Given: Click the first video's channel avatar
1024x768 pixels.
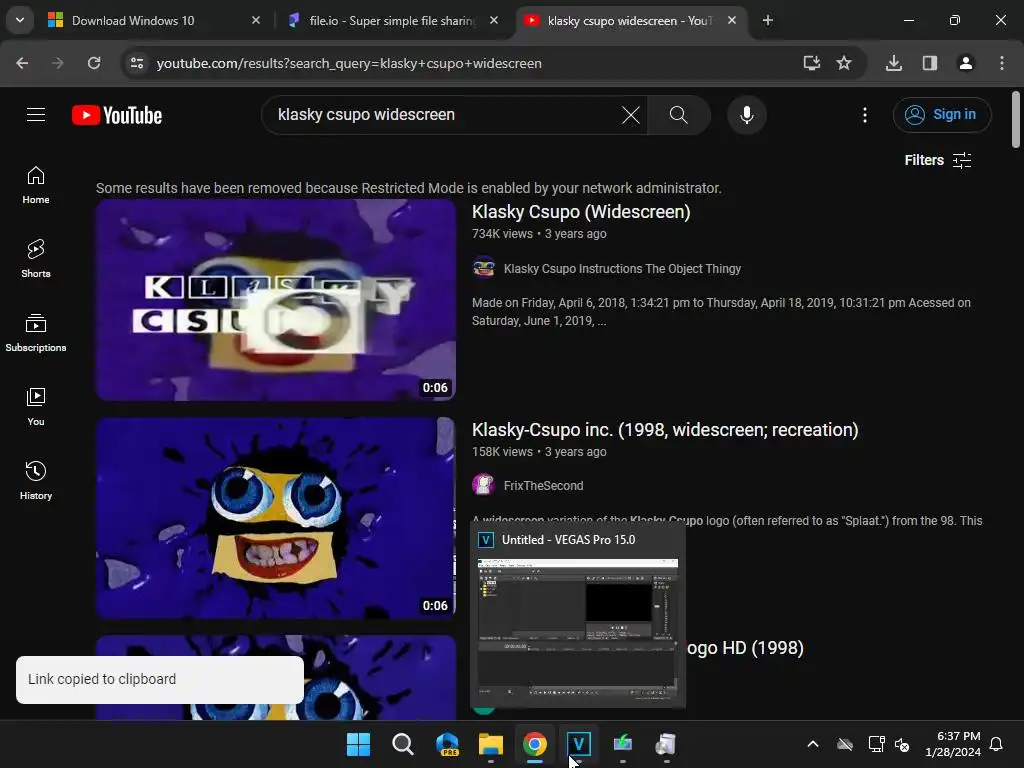Looking at the screenshot, I should coord(483,268).
